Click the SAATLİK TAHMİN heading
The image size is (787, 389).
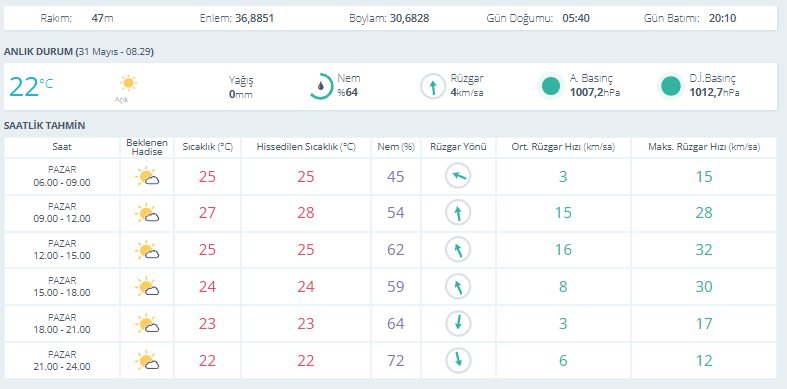pyautogui.click(x=45, y=126)
